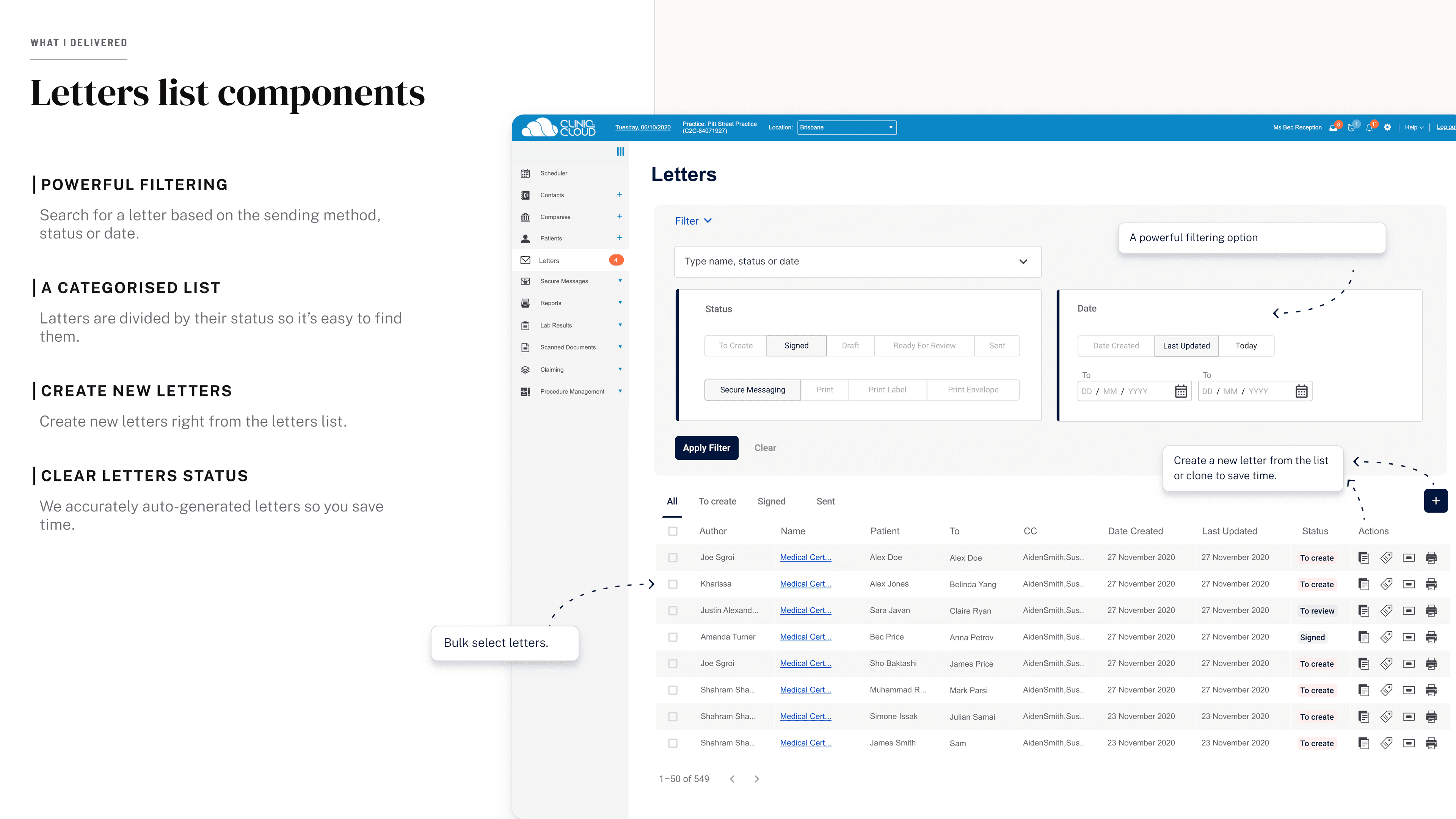Switch to the To create tab
The width and height of the screenshot is (1456, 819).
coord(717,501)
